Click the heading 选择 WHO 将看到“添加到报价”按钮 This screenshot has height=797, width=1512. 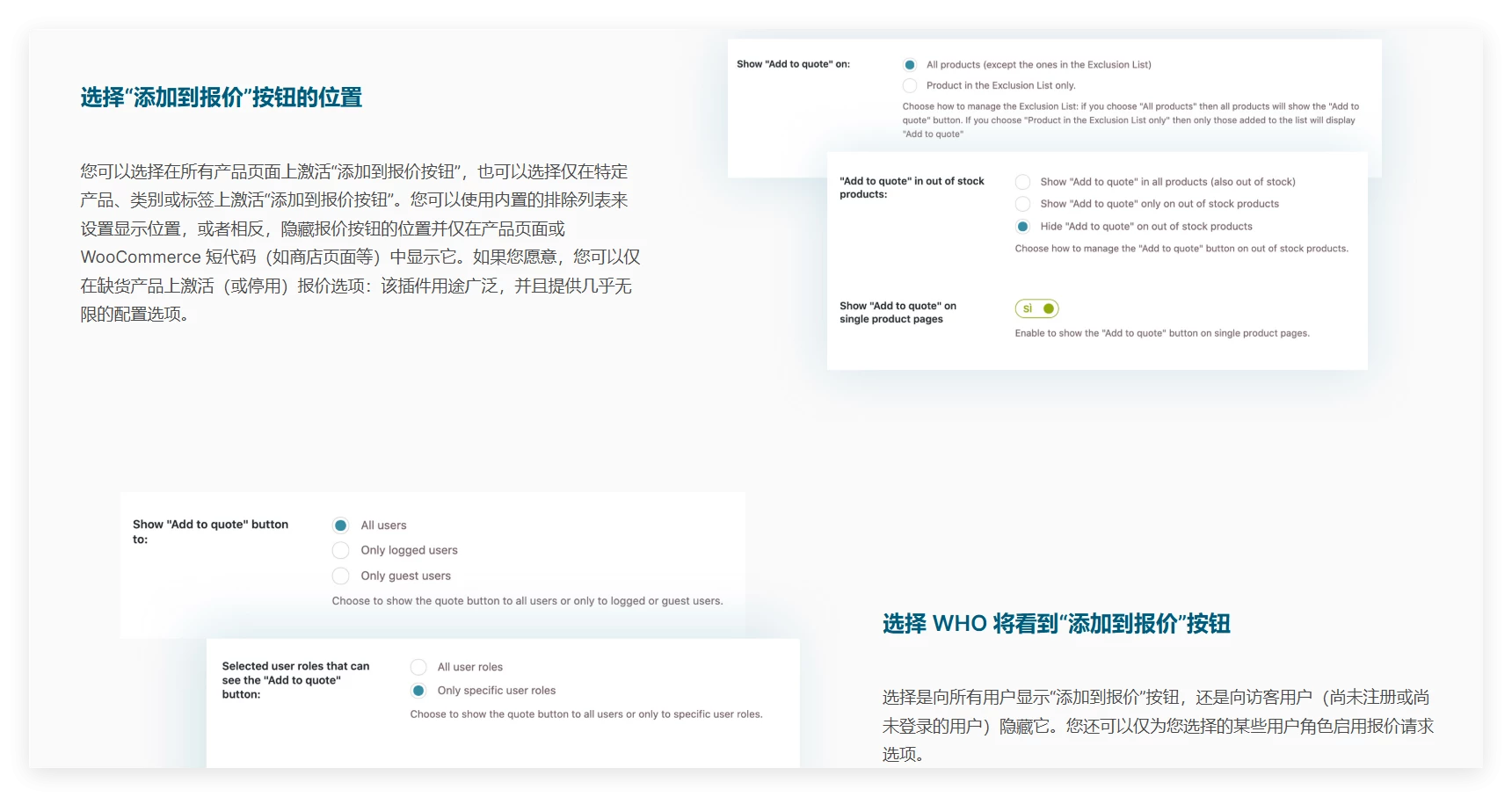tap(1056, 624)
